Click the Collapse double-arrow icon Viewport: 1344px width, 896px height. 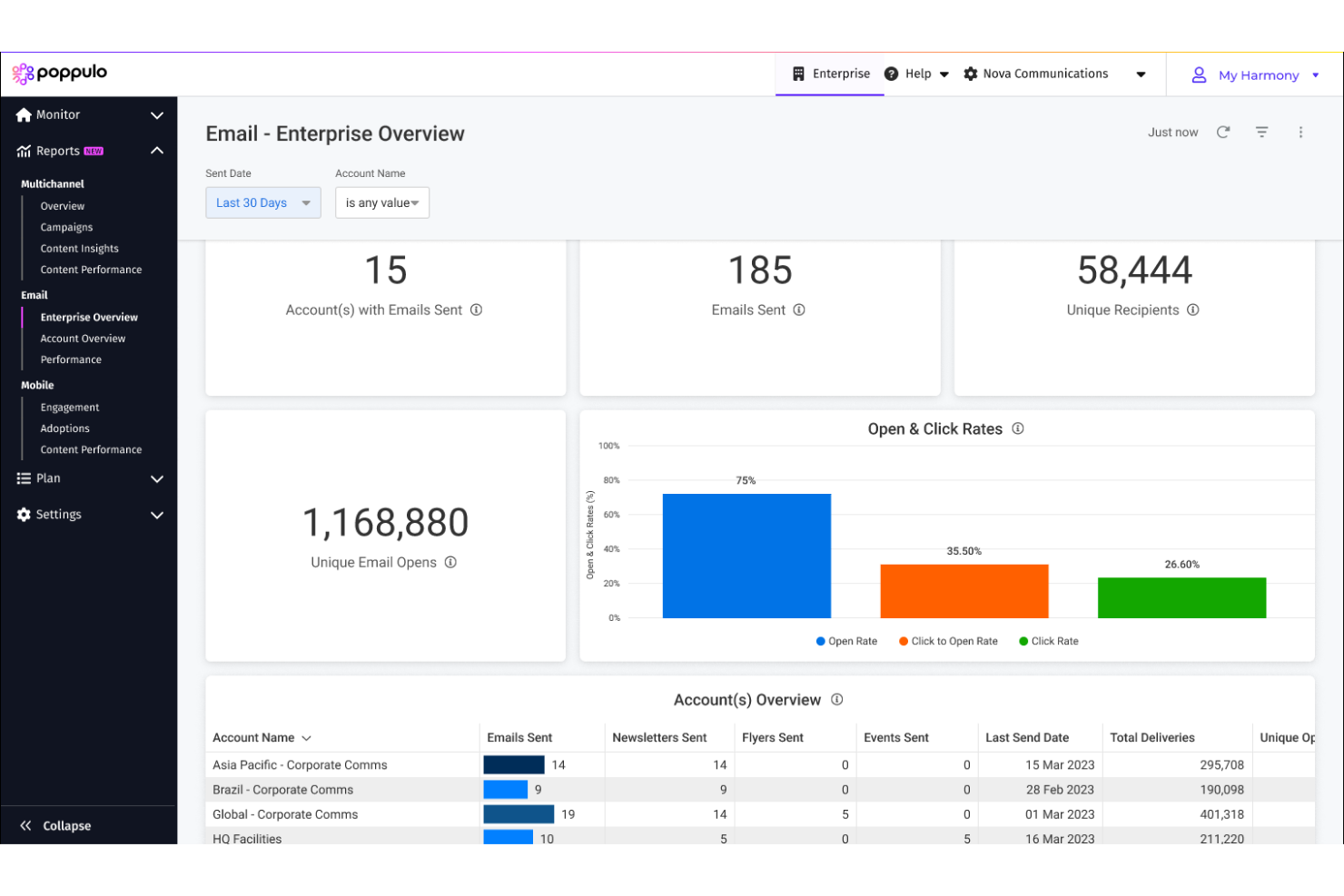[25, 826]
